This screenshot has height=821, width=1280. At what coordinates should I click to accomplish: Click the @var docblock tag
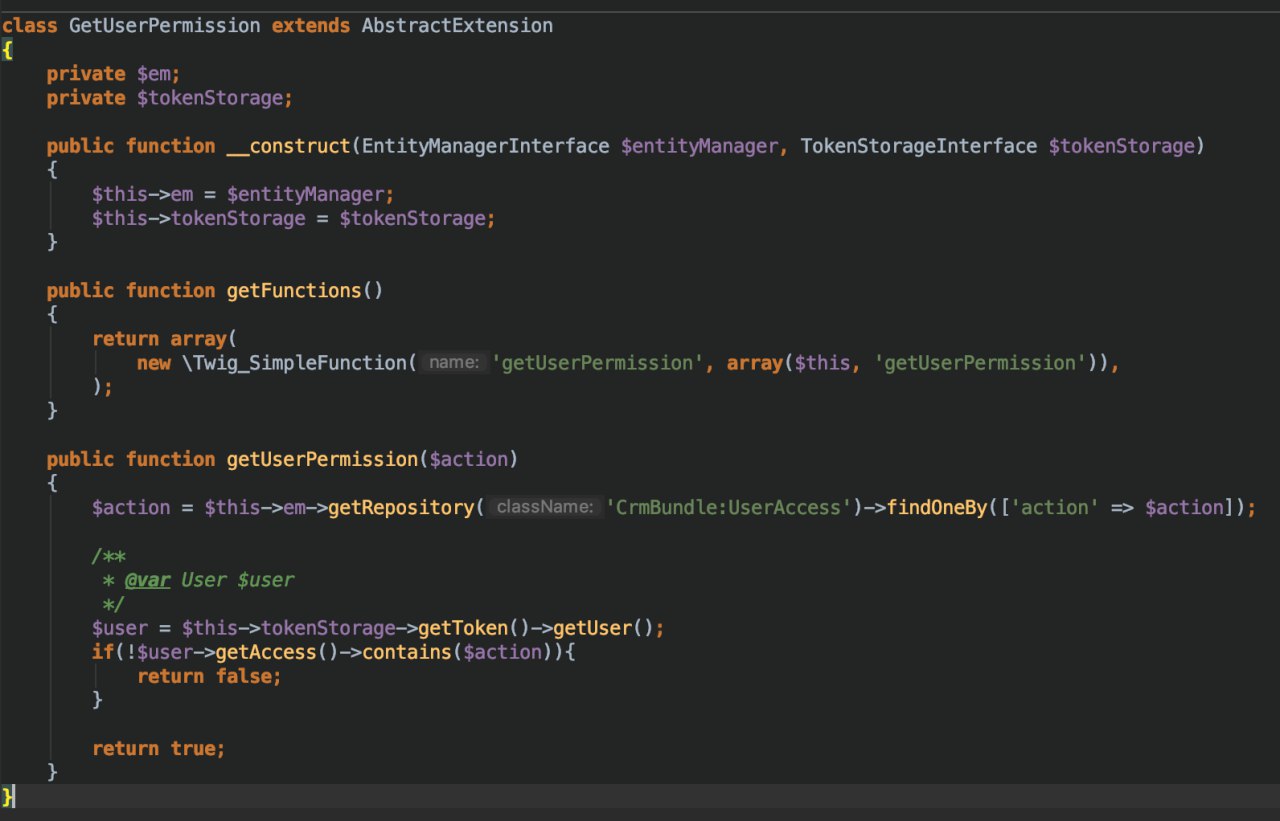click(147, 580)
